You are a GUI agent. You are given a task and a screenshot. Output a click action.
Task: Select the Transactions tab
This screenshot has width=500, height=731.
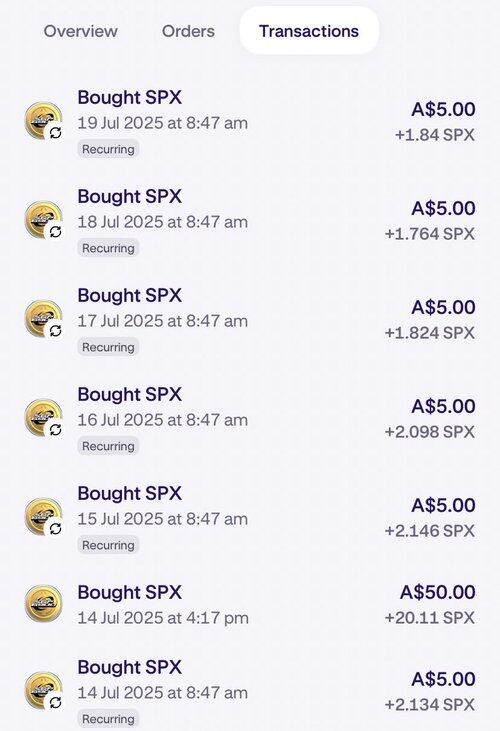(x=309, y=31)
